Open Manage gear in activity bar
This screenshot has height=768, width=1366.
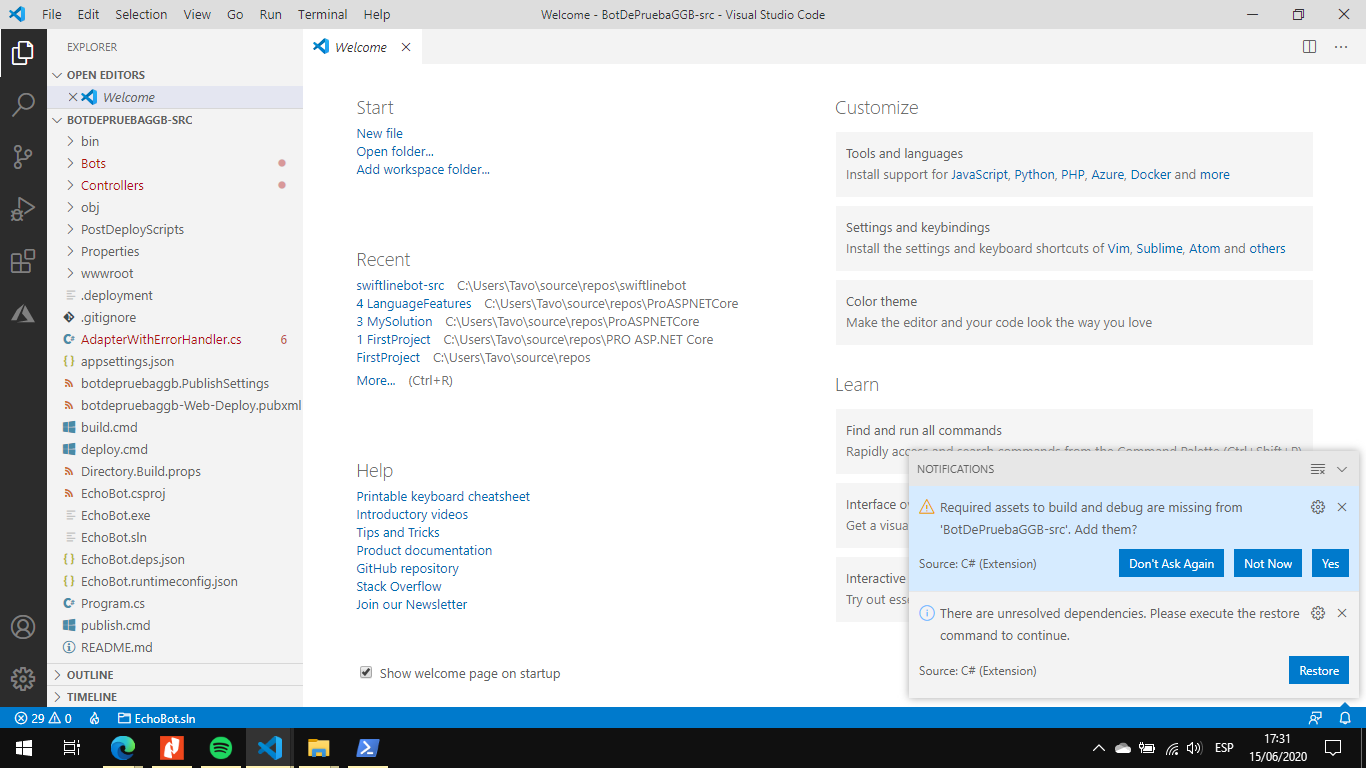coord(23,679)
